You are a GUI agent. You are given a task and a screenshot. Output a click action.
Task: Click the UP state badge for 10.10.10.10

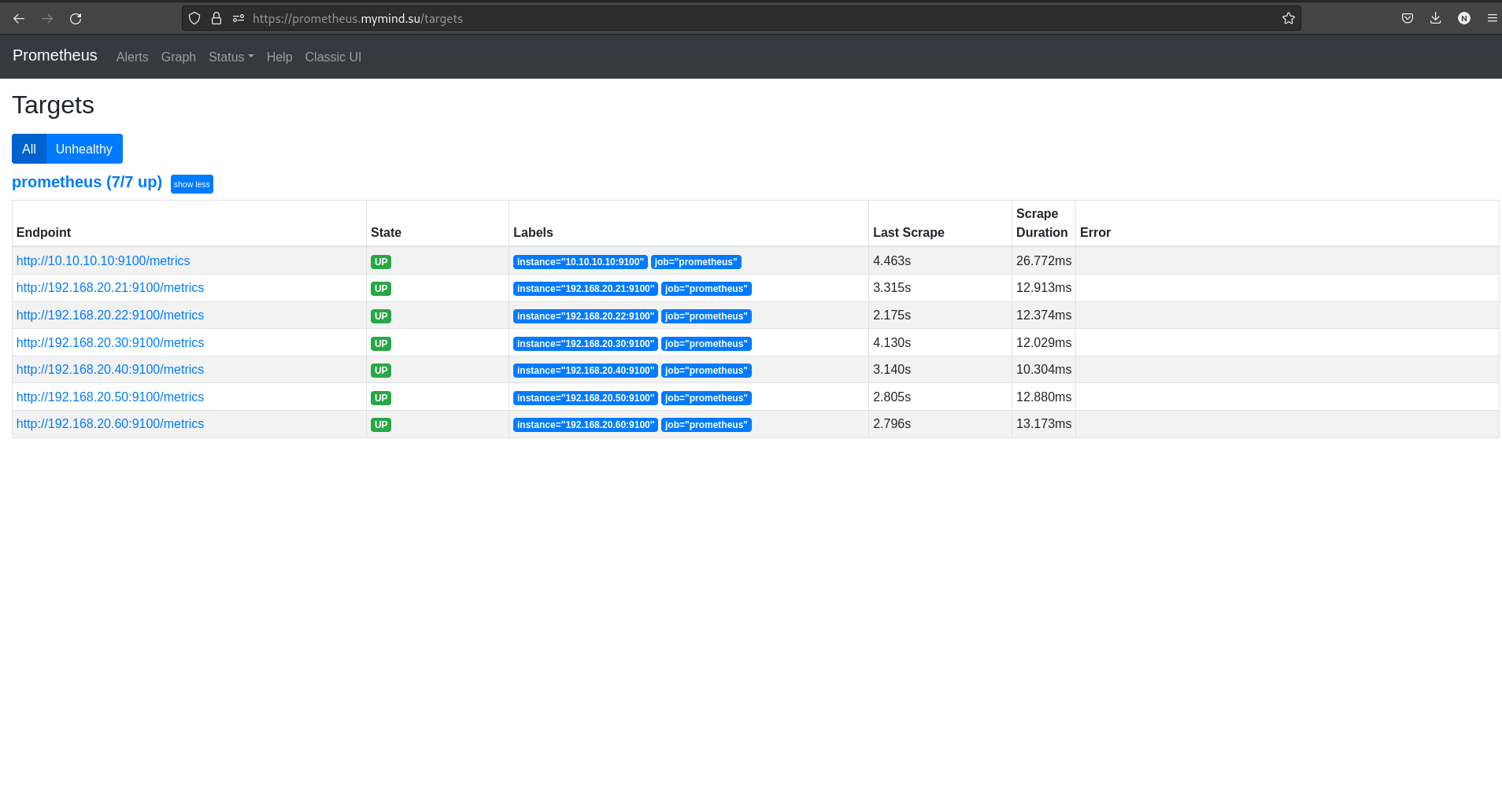point(381,262)
